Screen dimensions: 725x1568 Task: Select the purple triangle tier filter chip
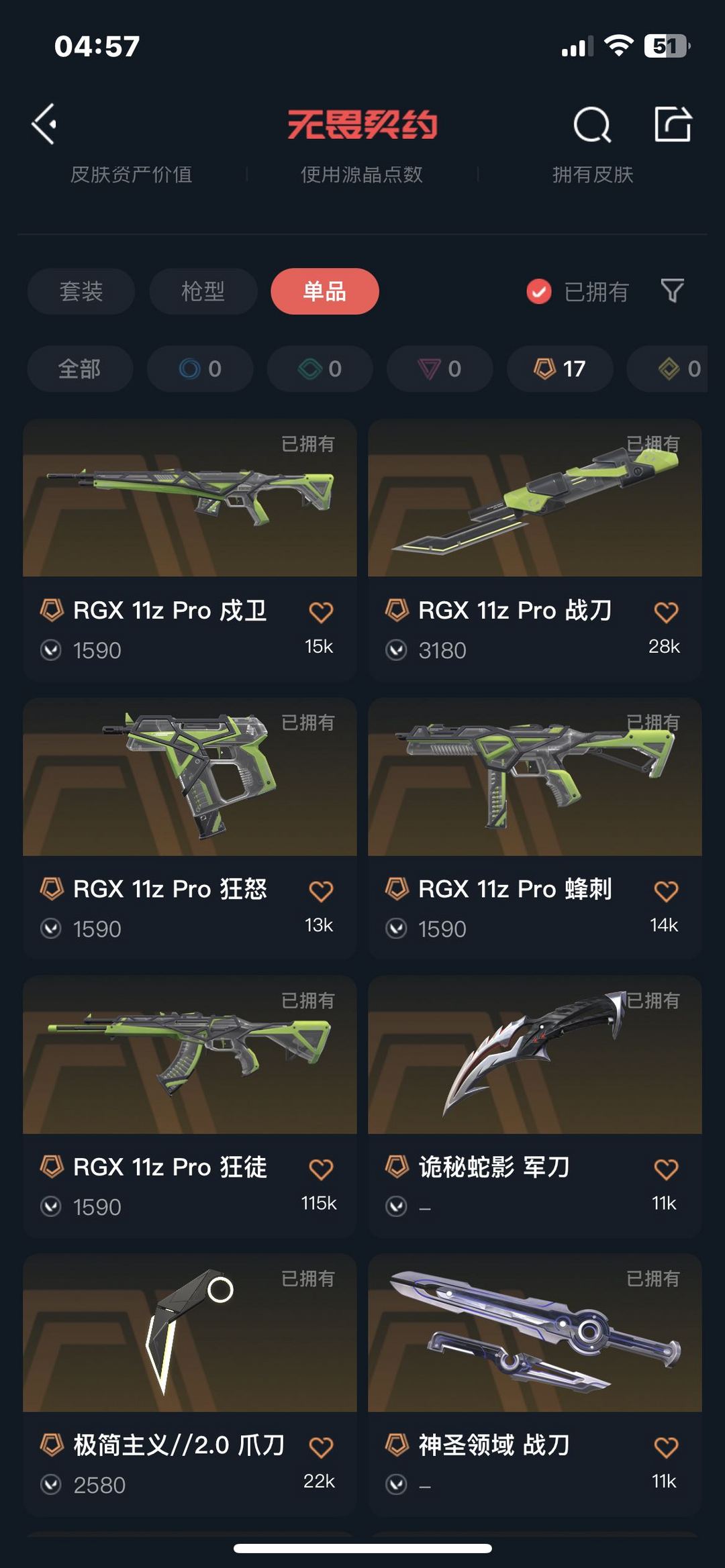click(x=440, y=368)
